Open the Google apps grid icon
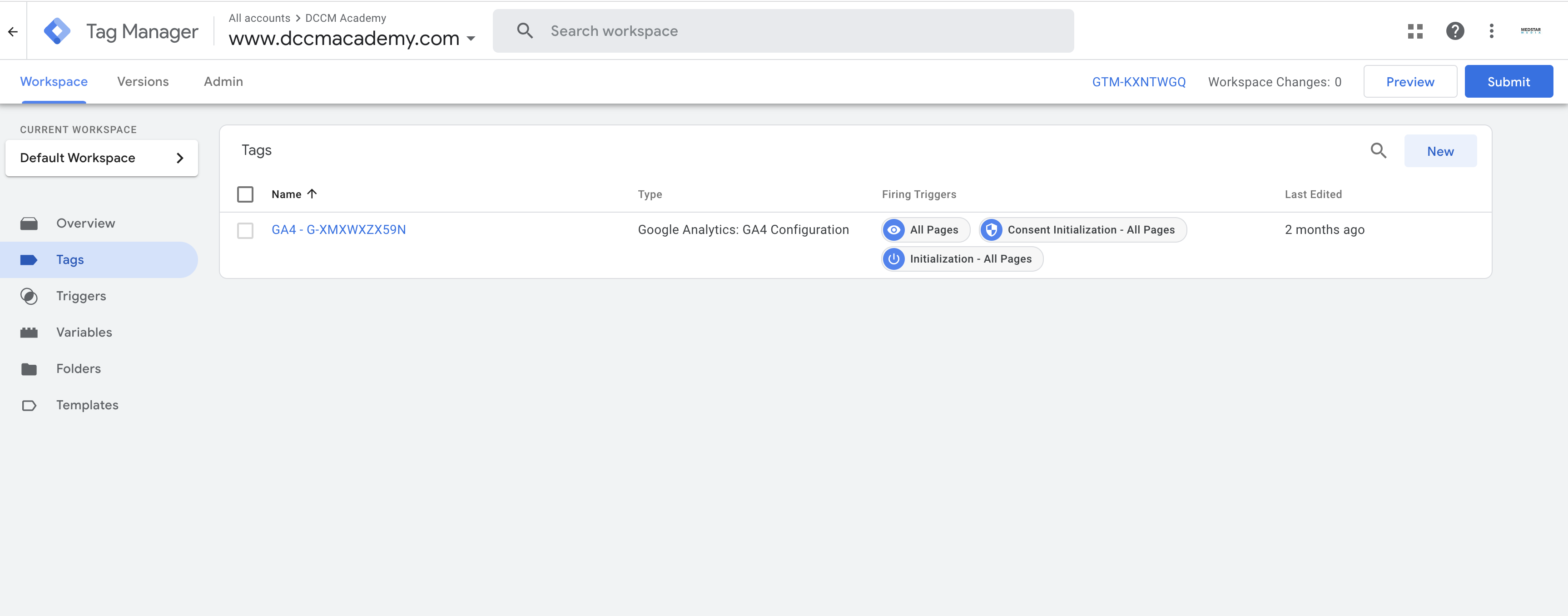Screen dimensions: 1568x616 tap(1415, 31)
